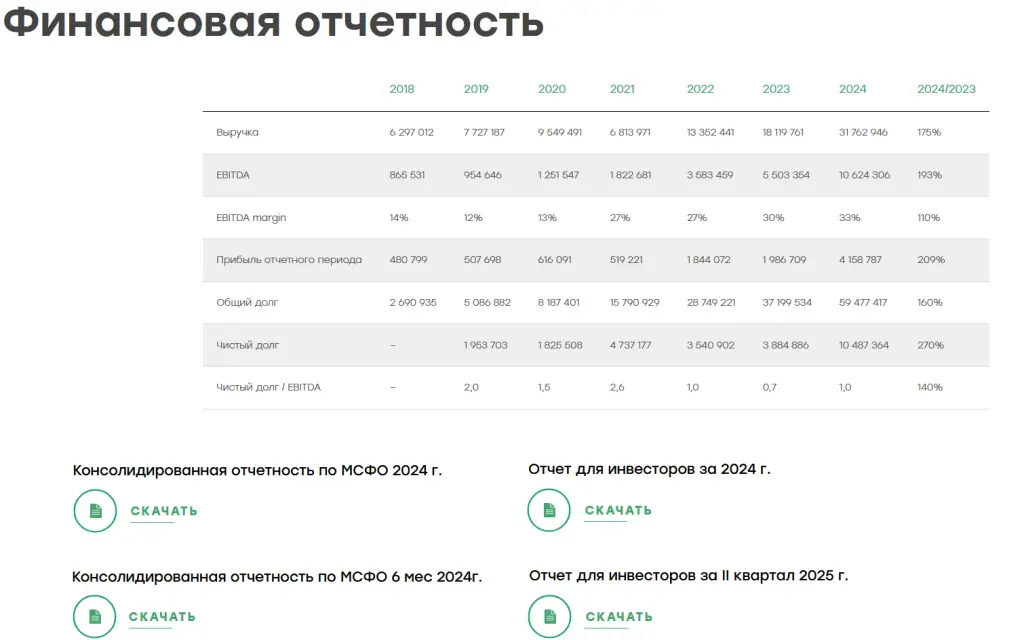Select the 2023 column header
The width and height of the screenshot is (1024, 640).
click(776, 89)
